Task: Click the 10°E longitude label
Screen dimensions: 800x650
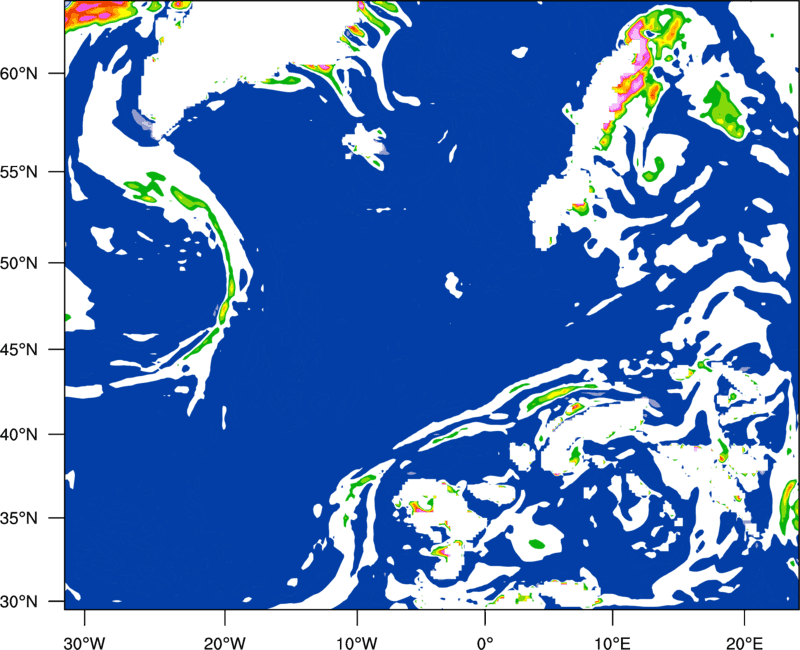Action: click(x=613, y=643)
